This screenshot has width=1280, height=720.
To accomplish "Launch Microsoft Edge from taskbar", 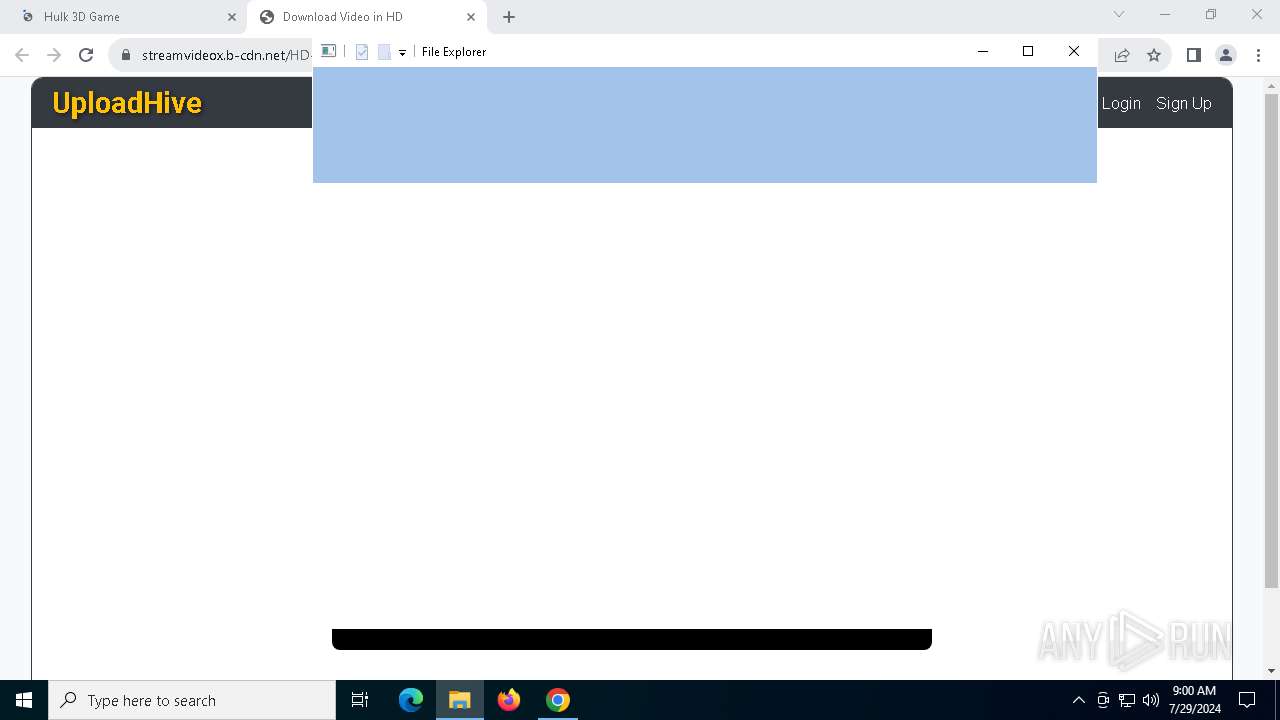I will [411, 700].
